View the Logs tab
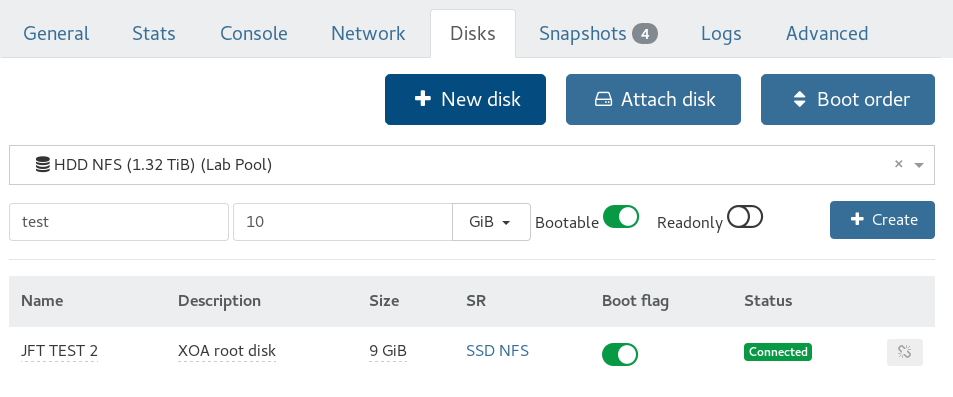This screenshot has height=397, width=953. click(721, 33)
